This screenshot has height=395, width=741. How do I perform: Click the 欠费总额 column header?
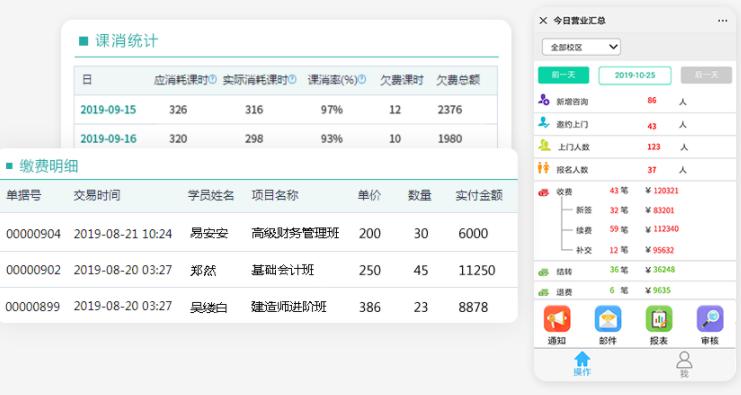(x=458, y=80)
